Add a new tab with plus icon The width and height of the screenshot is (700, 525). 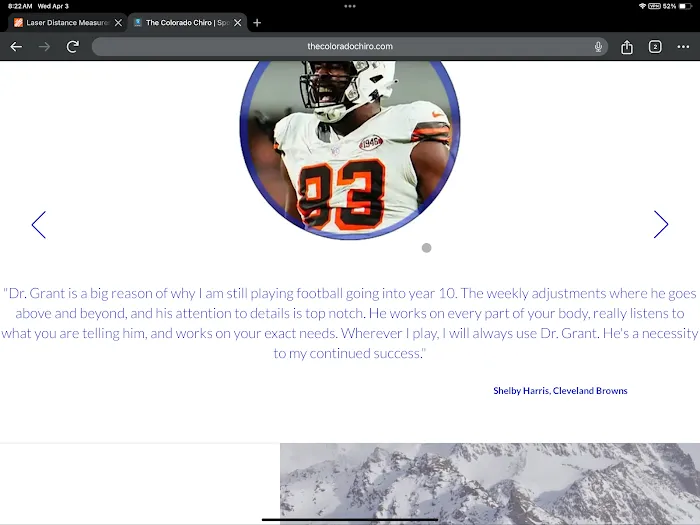click(257, 23)
